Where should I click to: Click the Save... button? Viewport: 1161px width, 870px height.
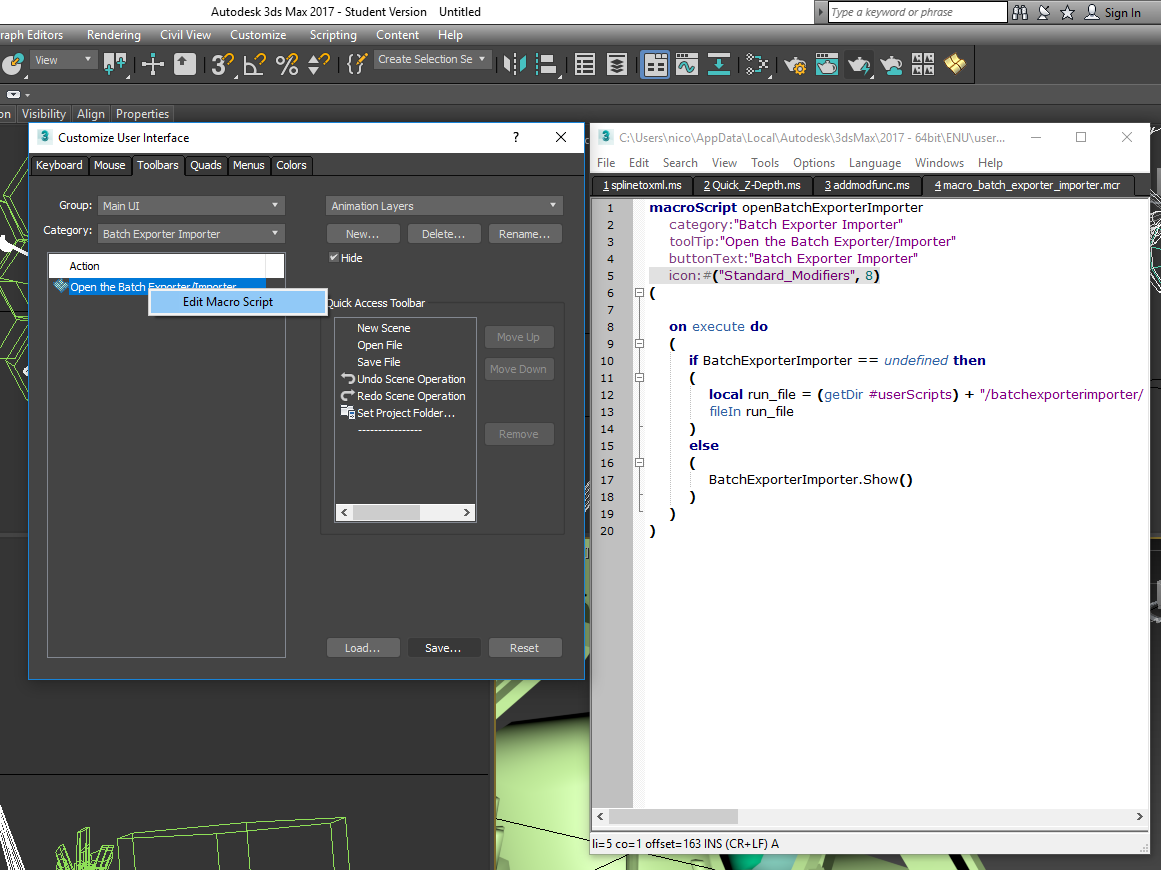pyautogui.click(x=444, y=648)
